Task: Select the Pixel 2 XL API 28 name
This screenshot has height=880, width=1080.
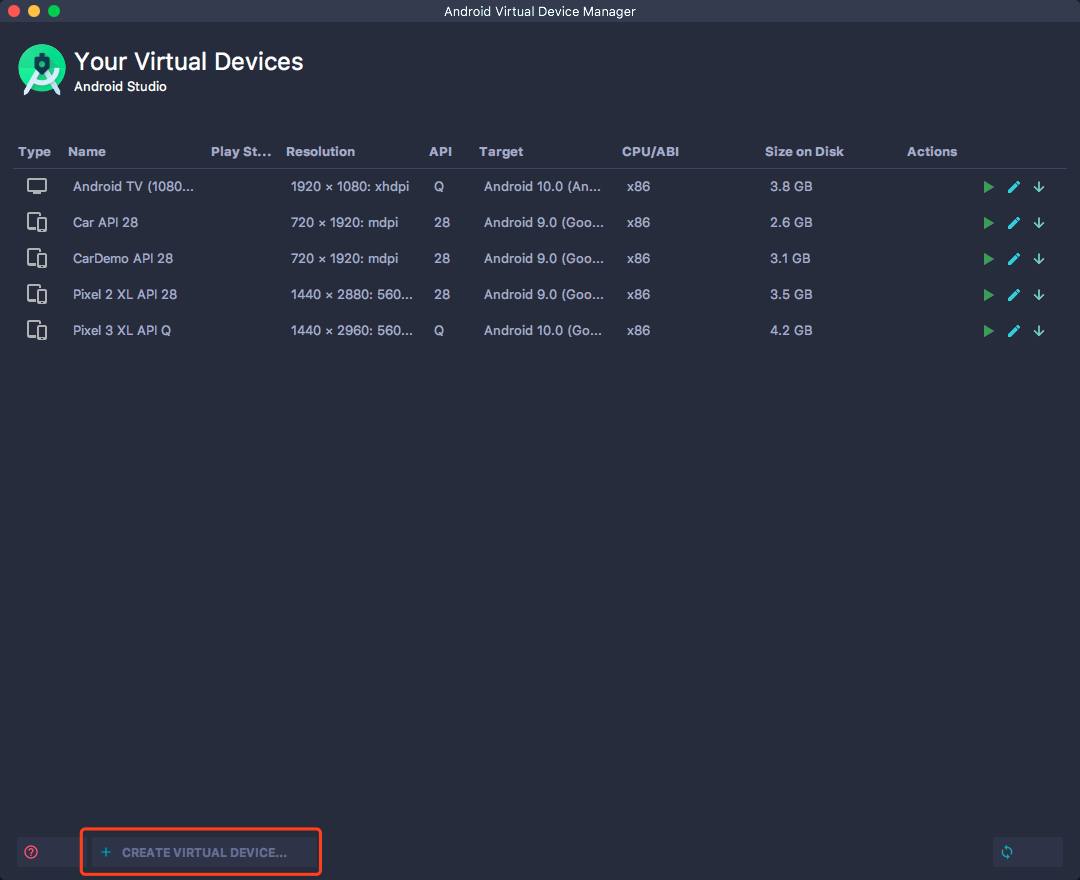Action: coord(125,294)
